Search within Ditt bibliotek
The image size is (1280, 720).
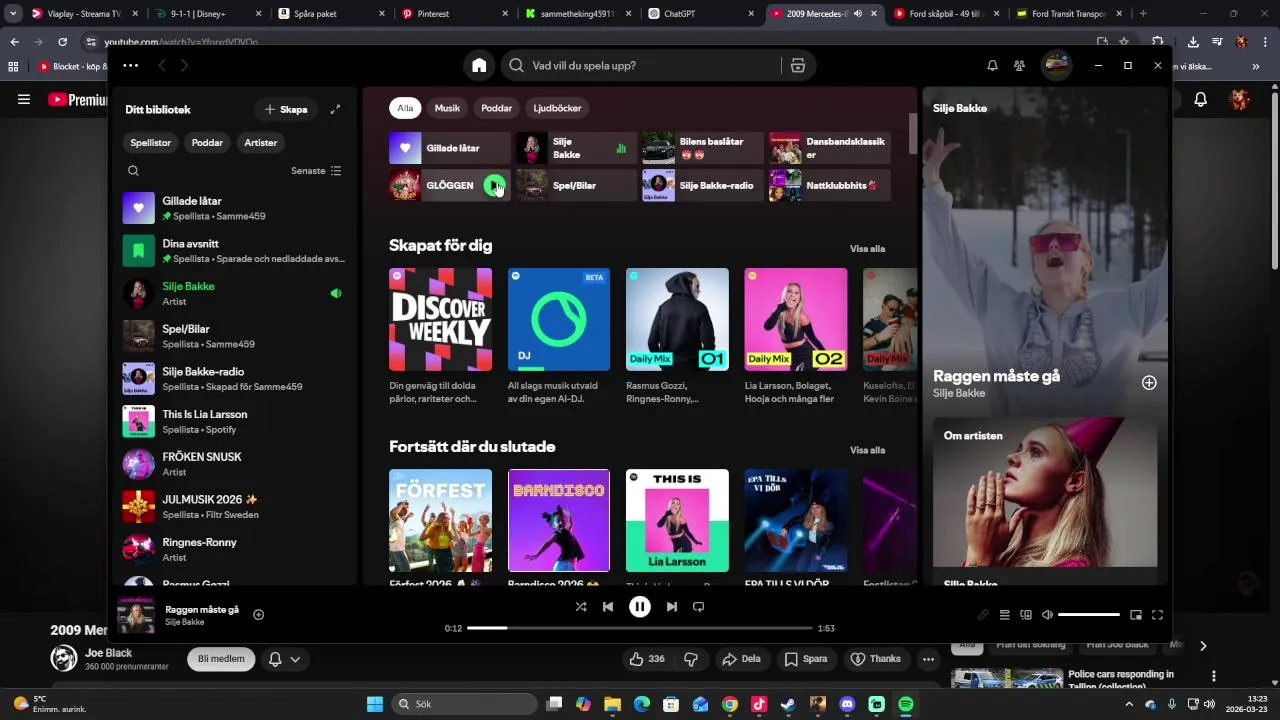[x=133, y=171]
